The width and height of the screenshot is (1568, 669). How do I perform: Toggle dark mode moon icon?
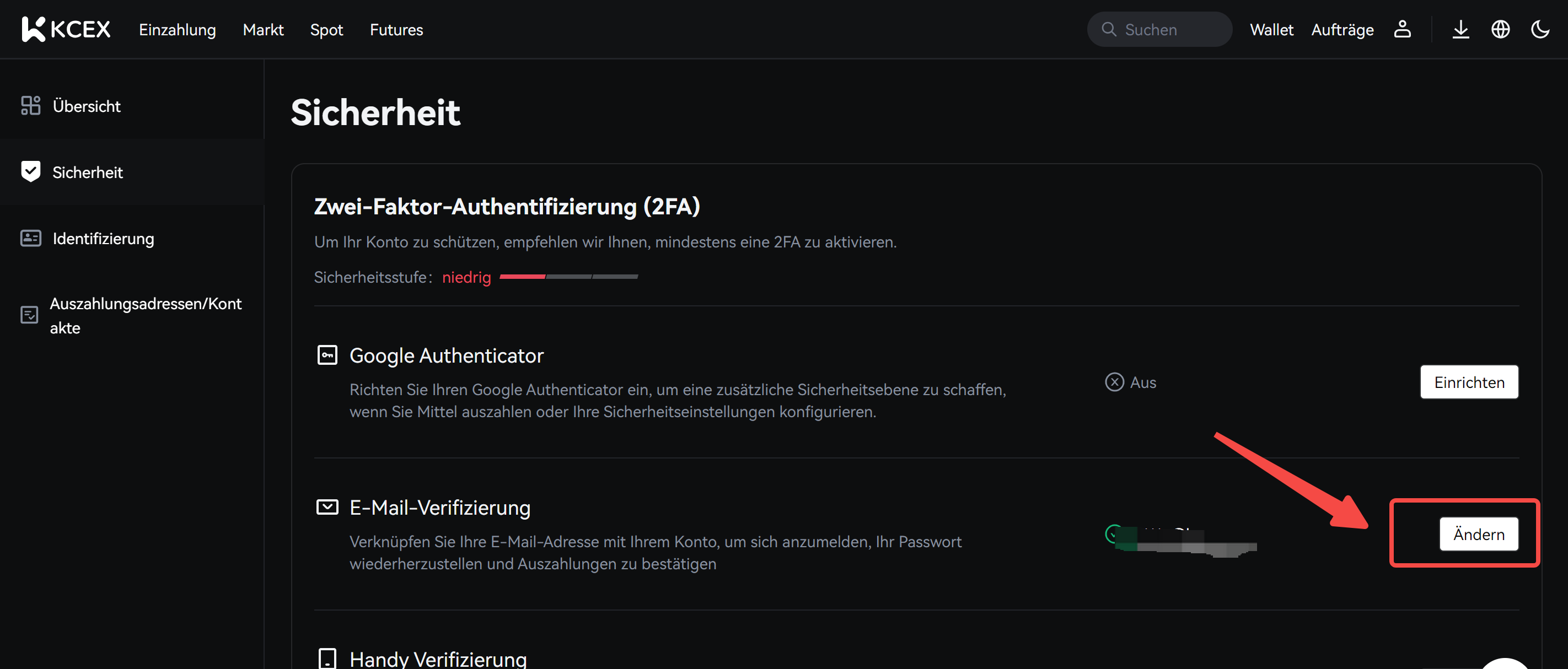tap(1540, 29)
